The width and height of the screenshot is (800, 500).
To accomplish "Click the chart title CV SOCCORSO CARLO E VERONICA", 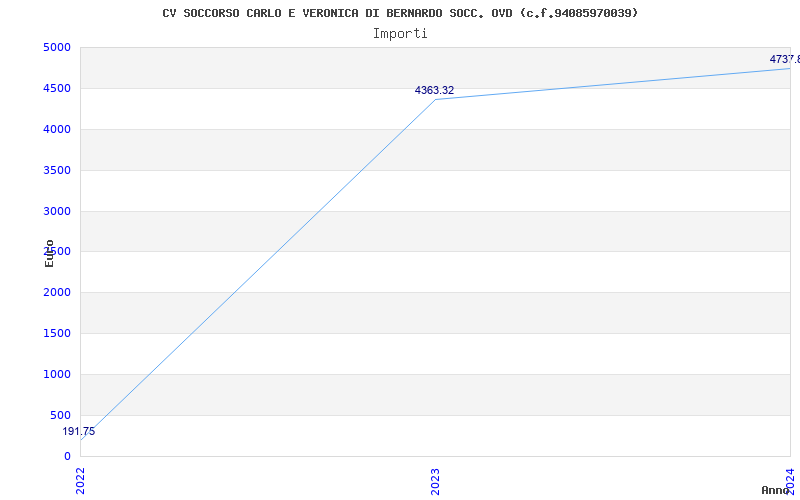I will click(x=400, y=13).
